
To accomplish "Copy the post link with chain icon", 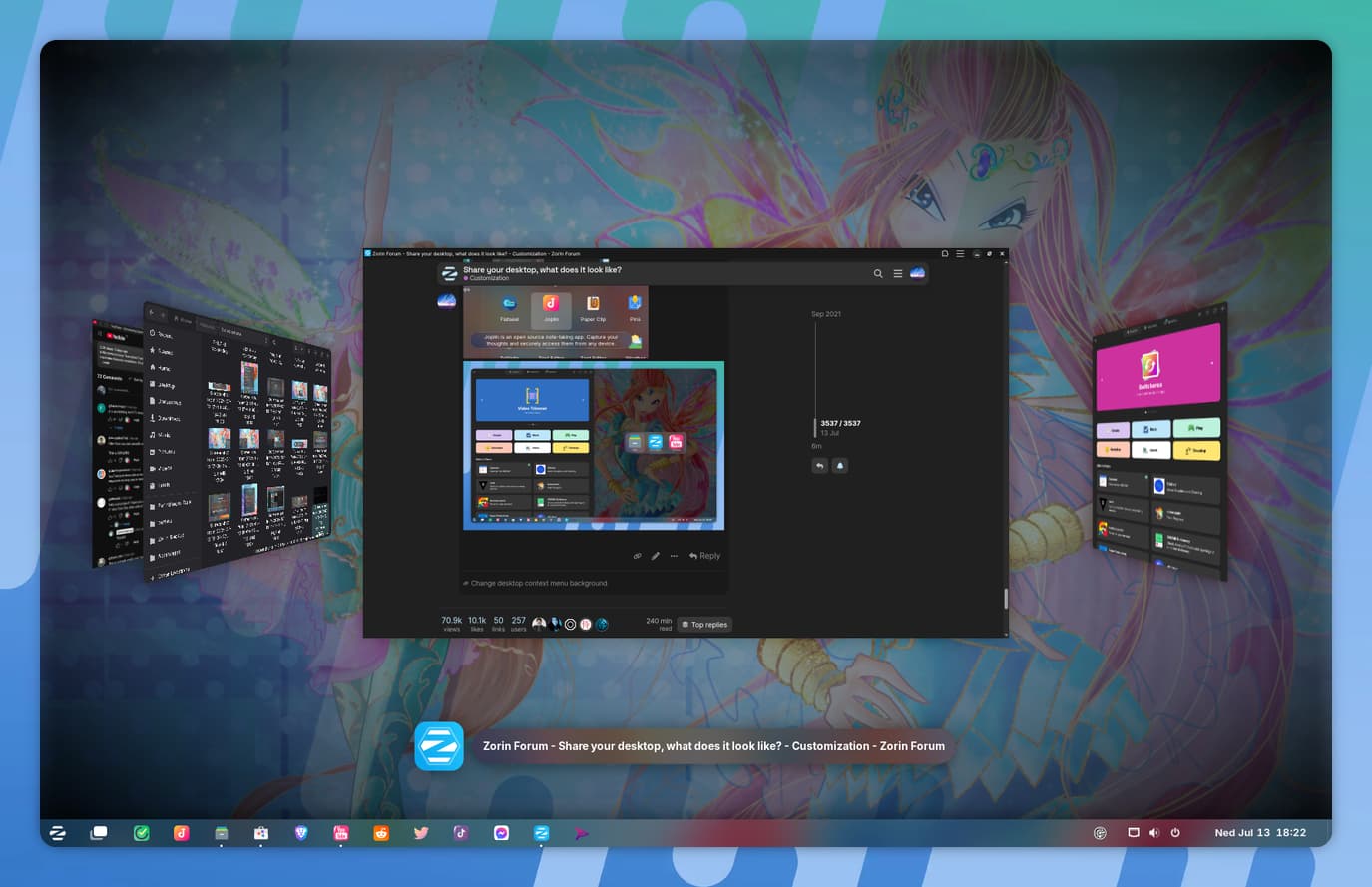I will [638, 556].
